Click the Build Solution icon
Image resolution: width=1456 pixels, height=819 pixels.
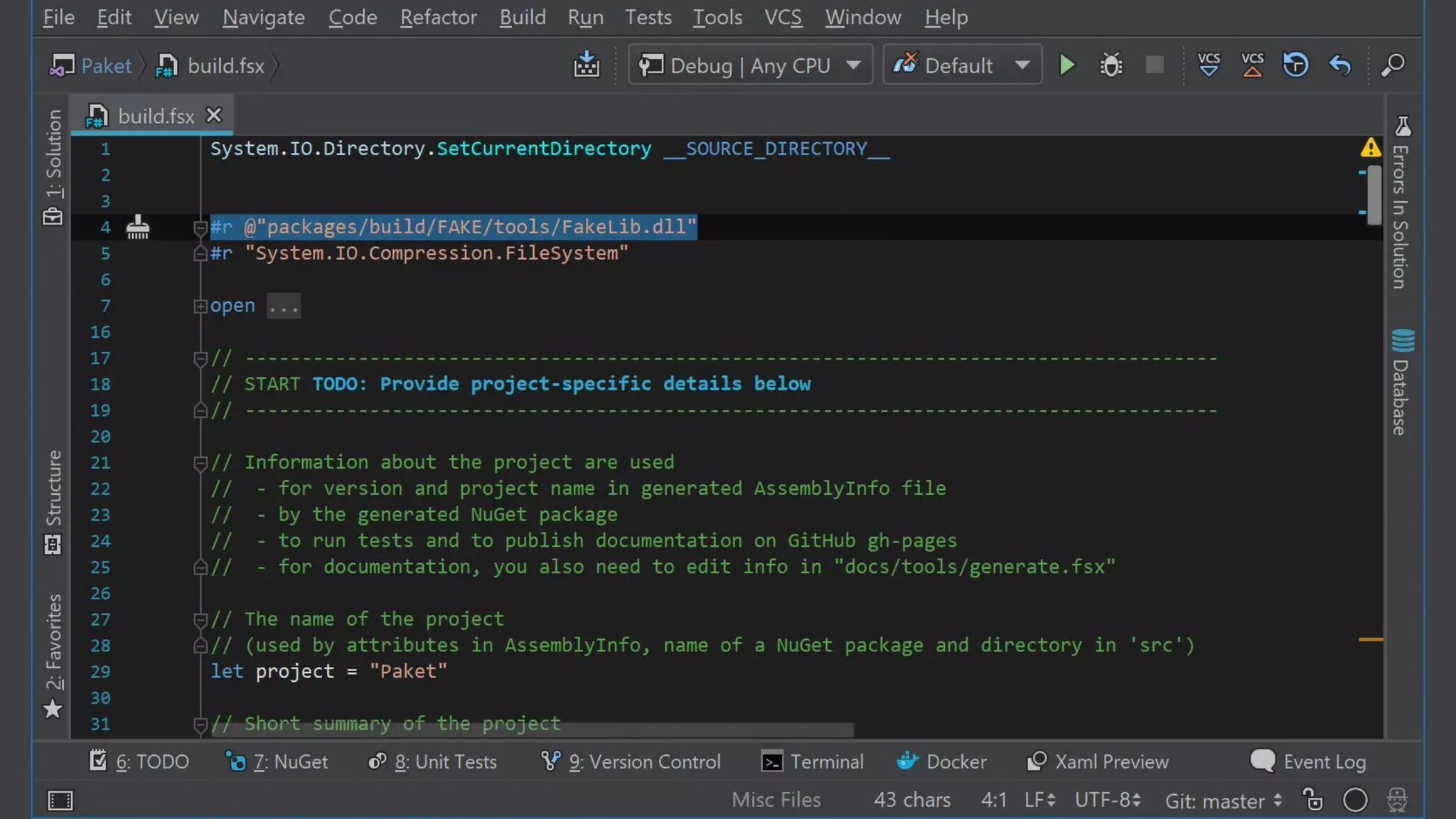click(x=587, y=65)
